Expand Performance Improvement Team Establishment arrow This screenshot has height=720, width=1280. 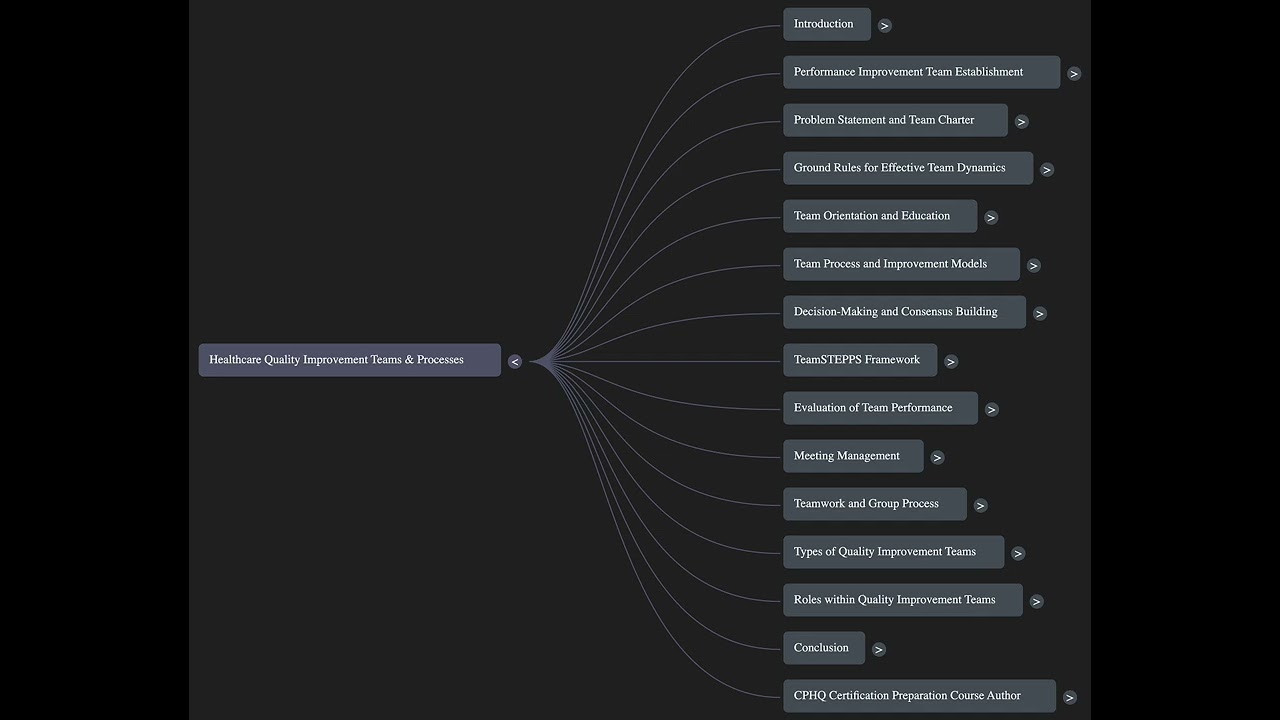(x=1074, y=74)
